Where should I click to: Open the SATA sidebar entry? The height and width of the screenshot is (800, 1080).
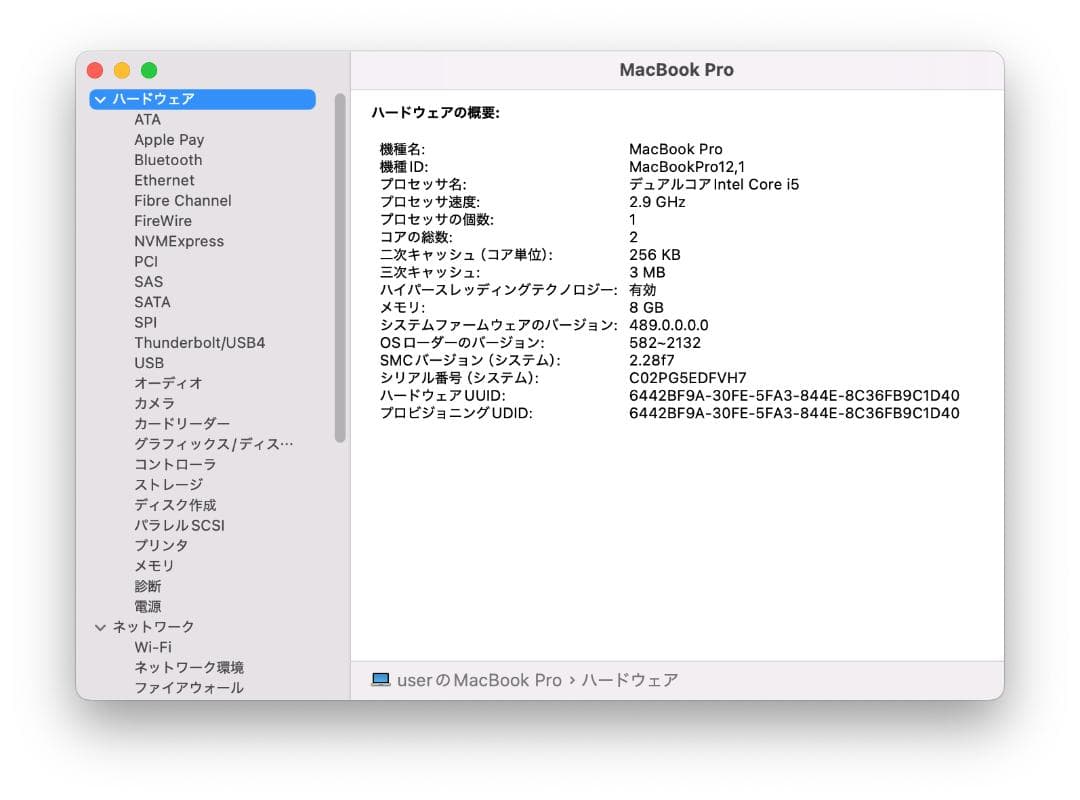coord(152,302)
